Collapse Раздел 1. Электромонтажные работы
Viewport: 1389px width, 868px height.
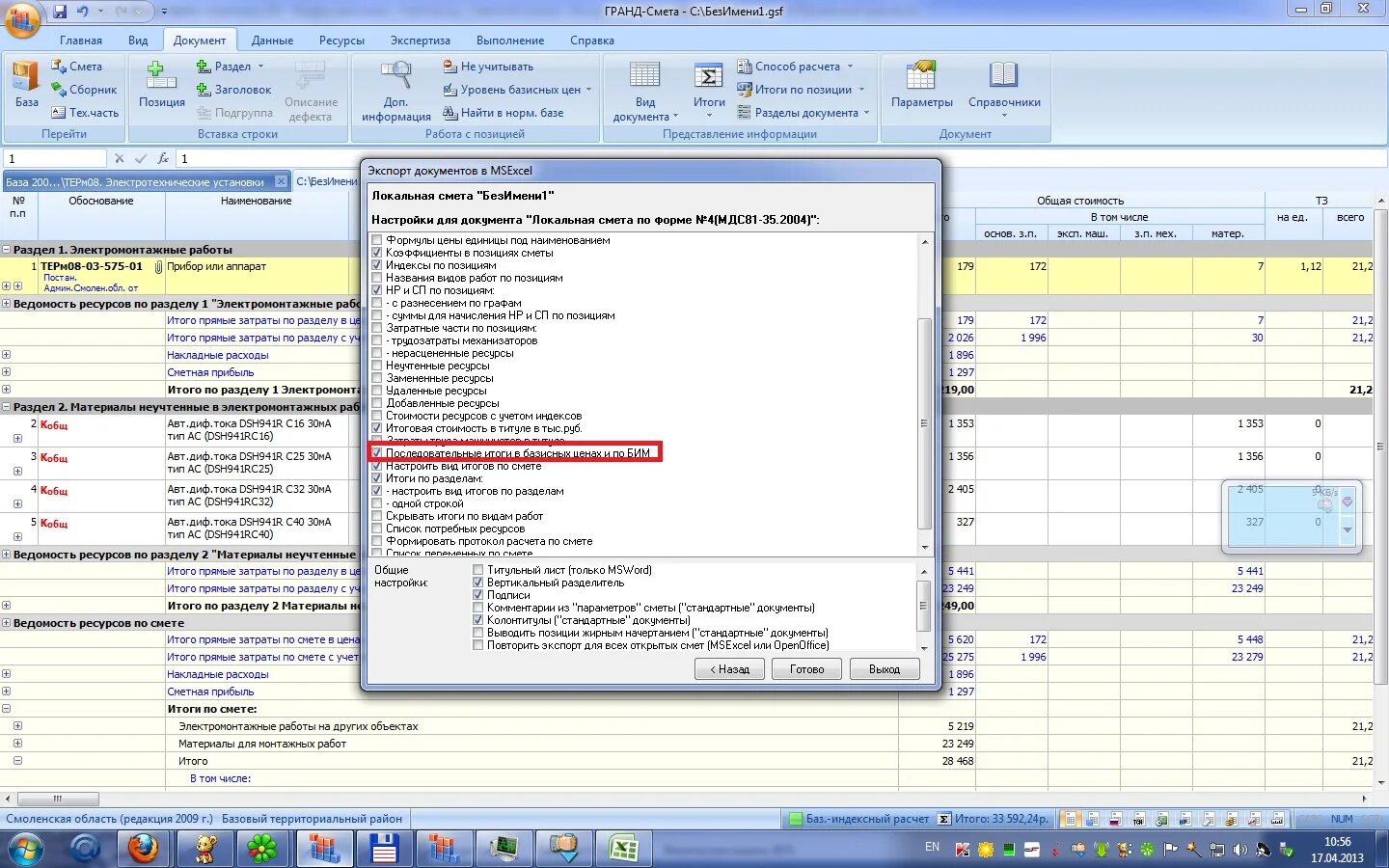[6, 250]
